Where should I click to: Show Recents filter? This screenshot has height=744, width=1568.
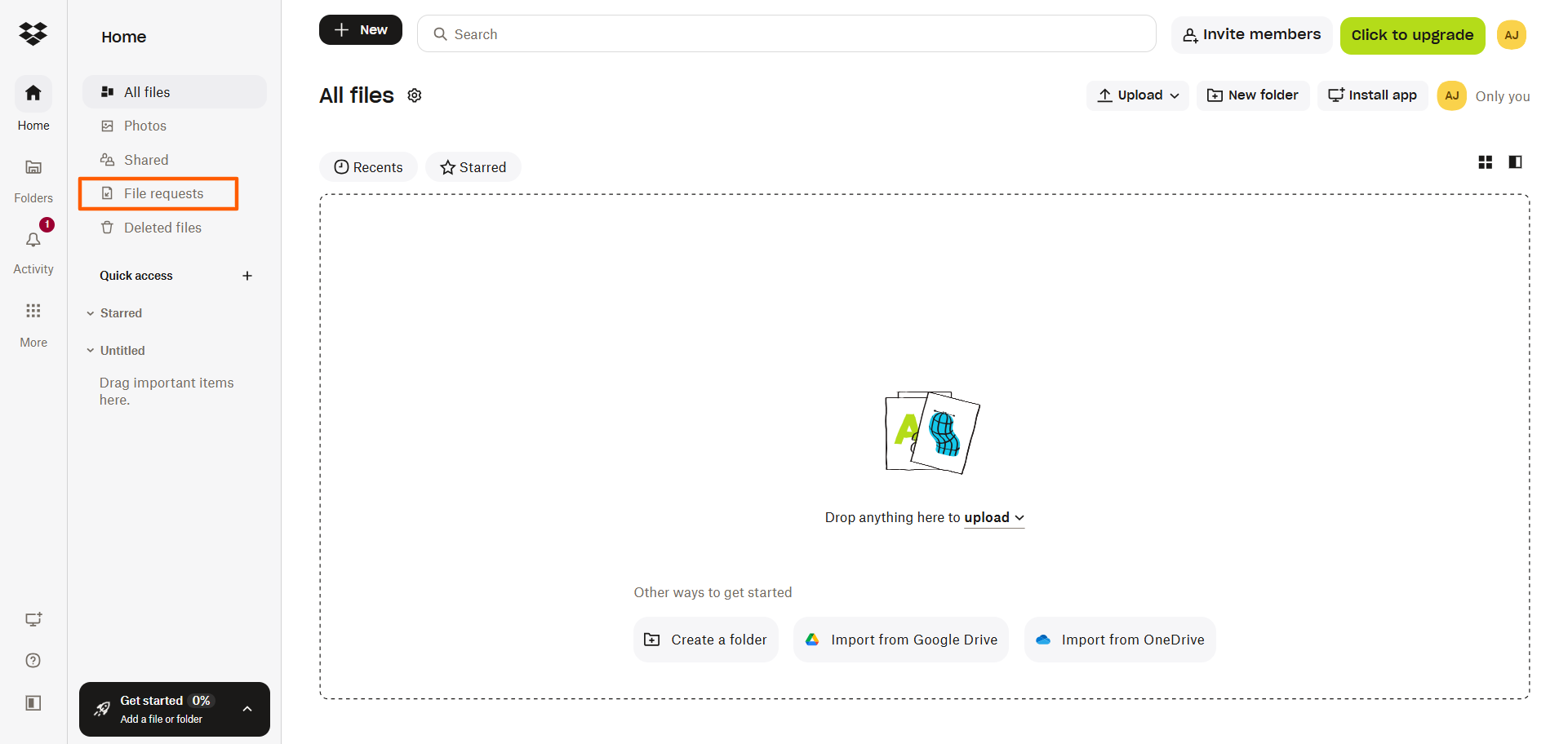[368, 167]
